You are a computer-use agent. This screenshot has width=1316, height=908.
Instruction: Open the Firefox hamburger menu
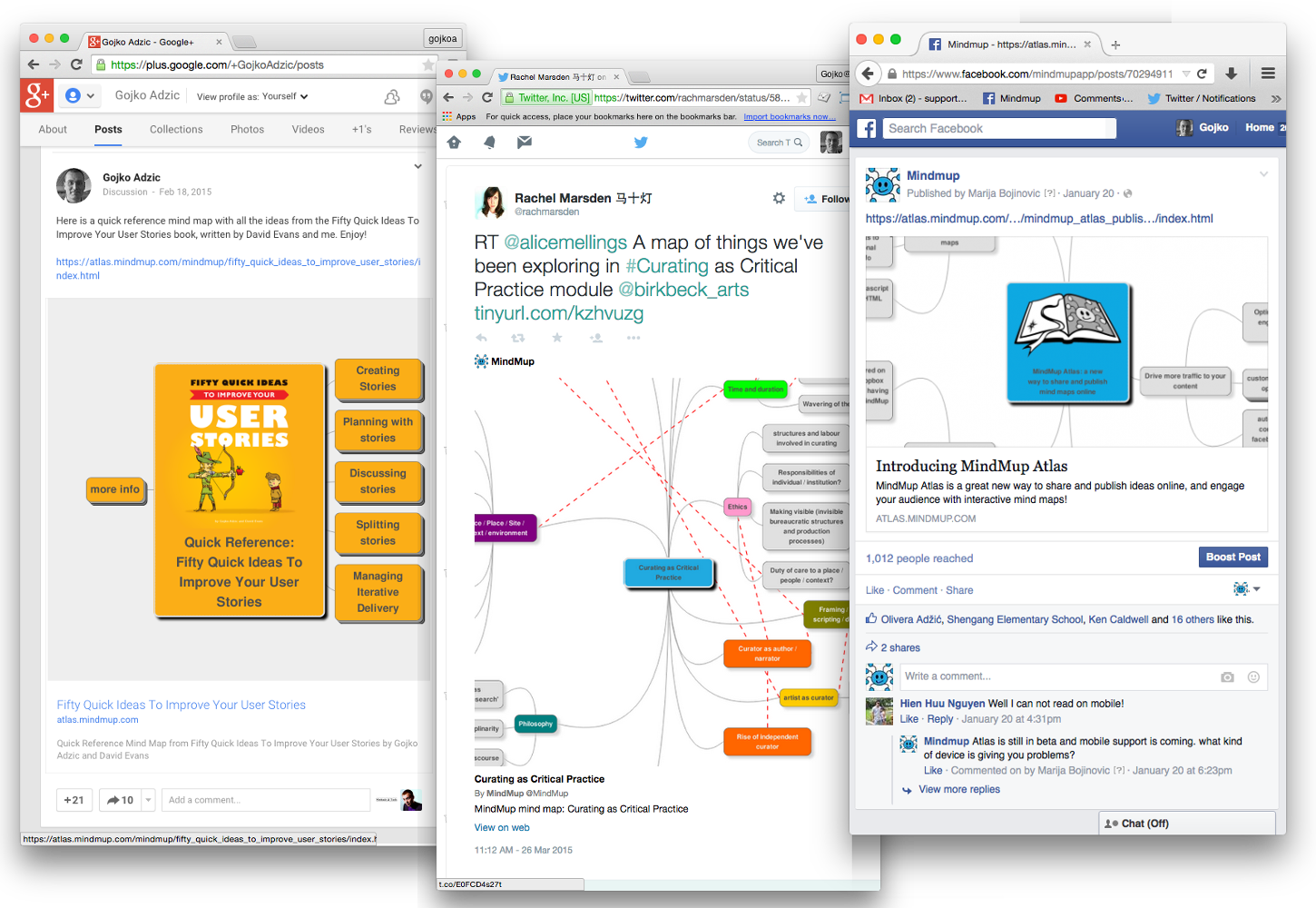point(1268,74)
